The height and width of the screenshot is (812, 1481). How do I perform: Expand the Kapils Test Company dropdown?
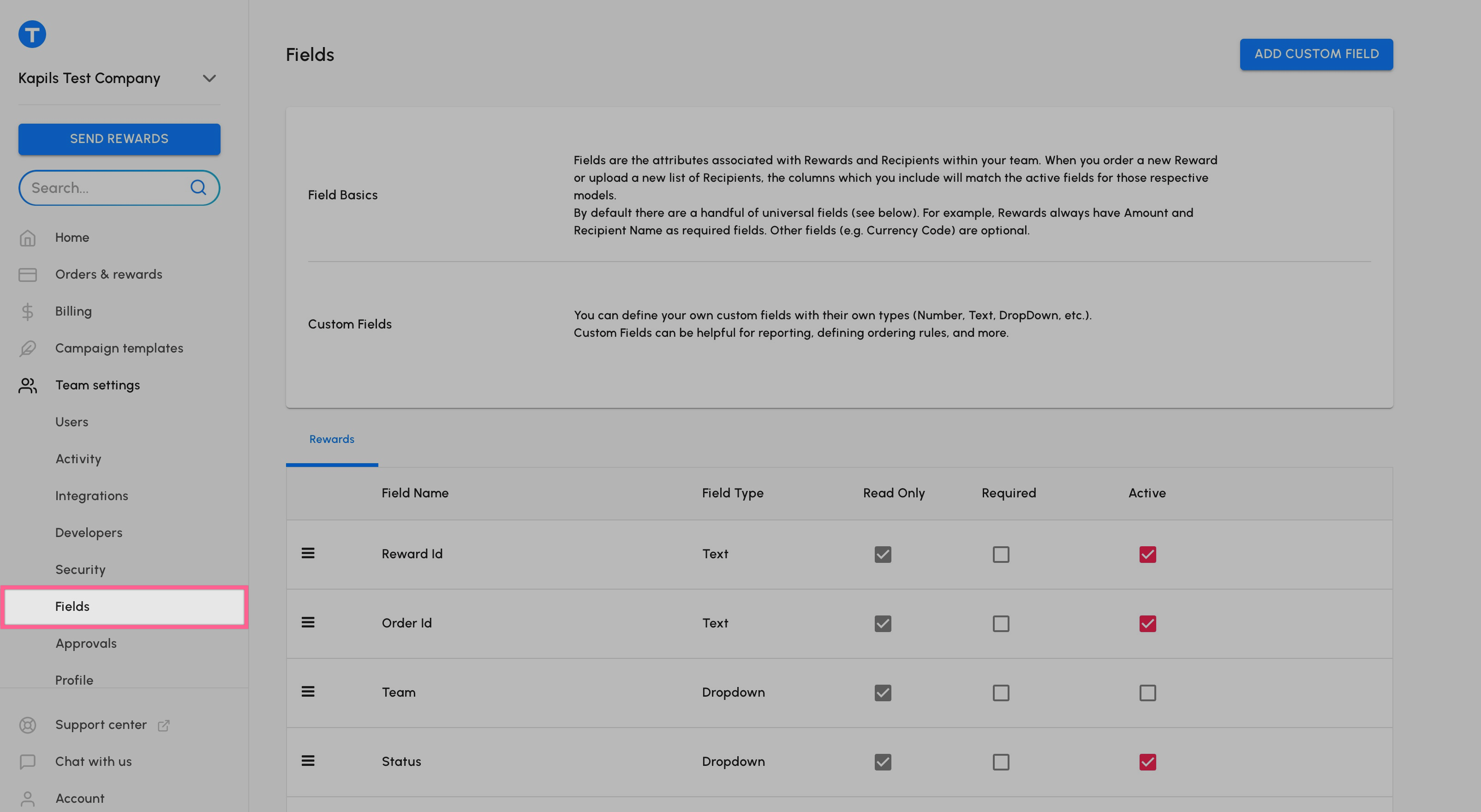(x=209, y=78)
